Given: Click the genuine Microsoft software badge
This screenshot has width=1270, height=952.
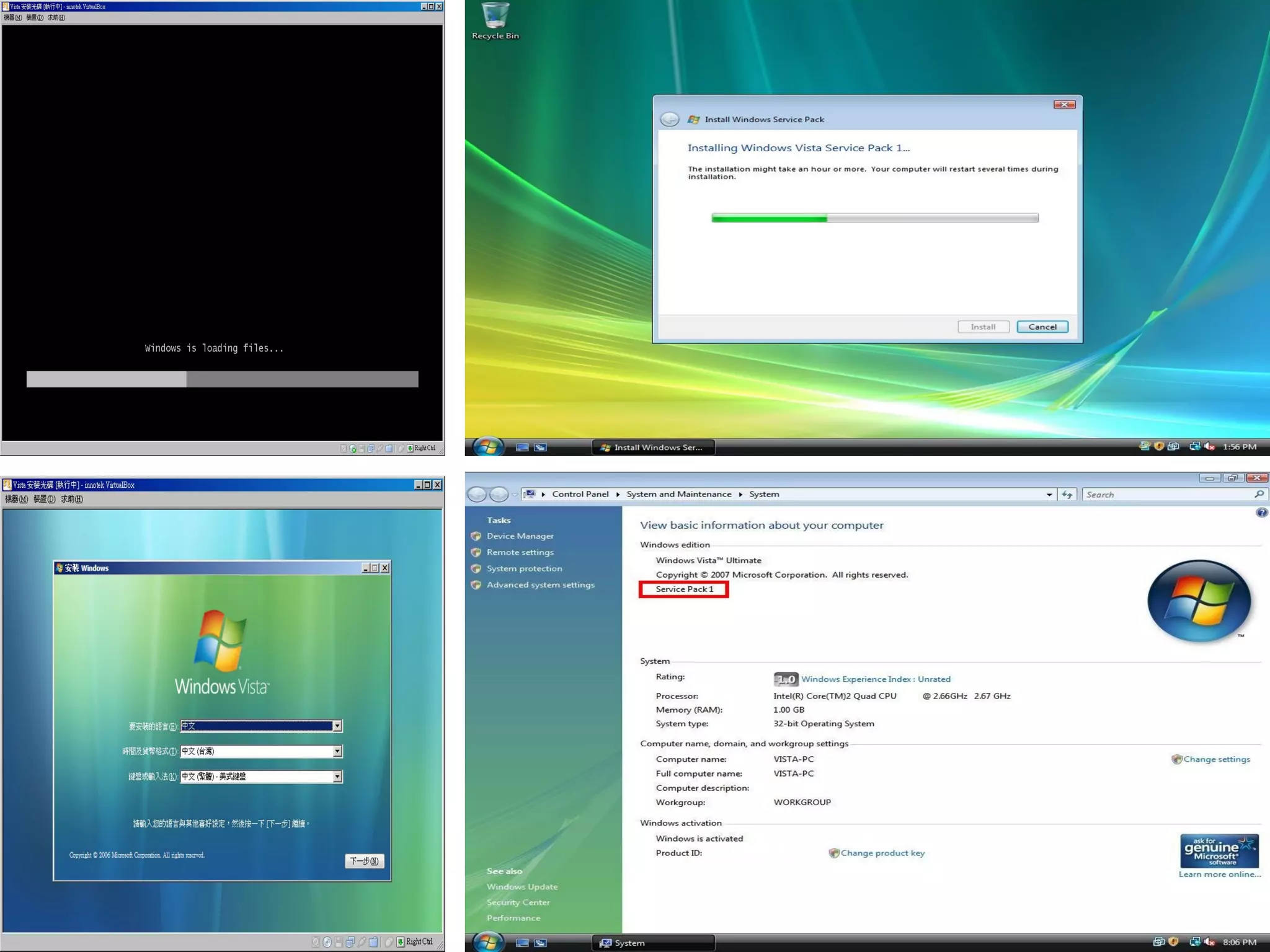Looking at the screenshot, I should point(1219,851).
